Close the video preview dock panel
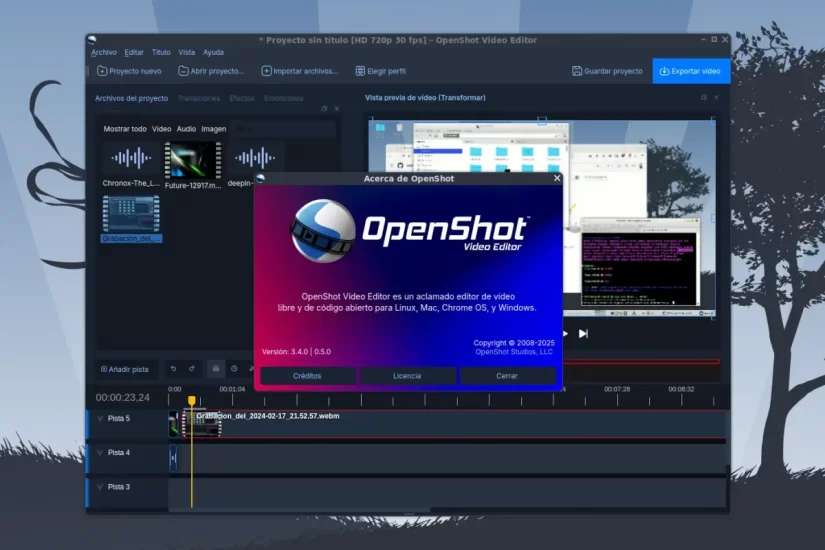 coord(716,97)
